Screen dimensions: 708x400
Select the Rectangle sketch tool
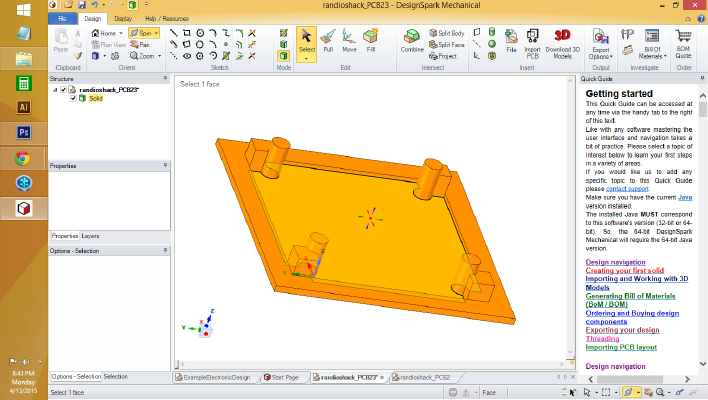(186, 33)
